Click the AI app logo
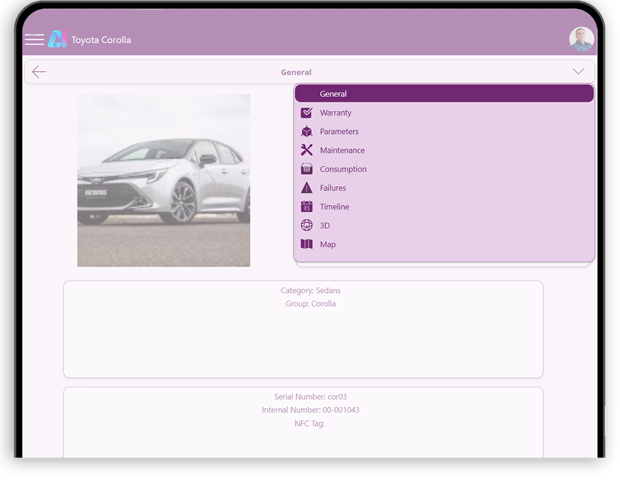The image size is (620, 488). point(57,39)
